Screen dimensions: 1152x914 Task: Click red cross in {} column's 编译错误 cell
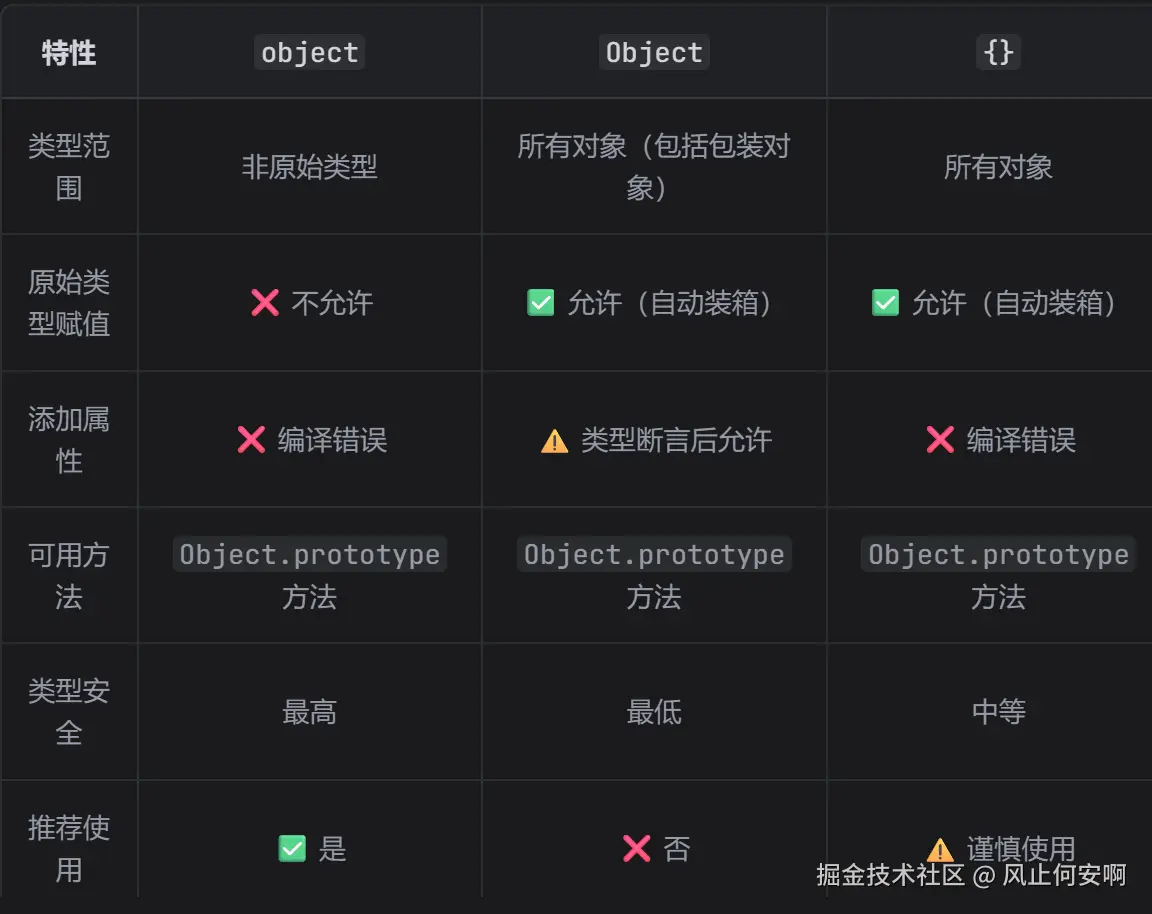[x=940, y=440]
